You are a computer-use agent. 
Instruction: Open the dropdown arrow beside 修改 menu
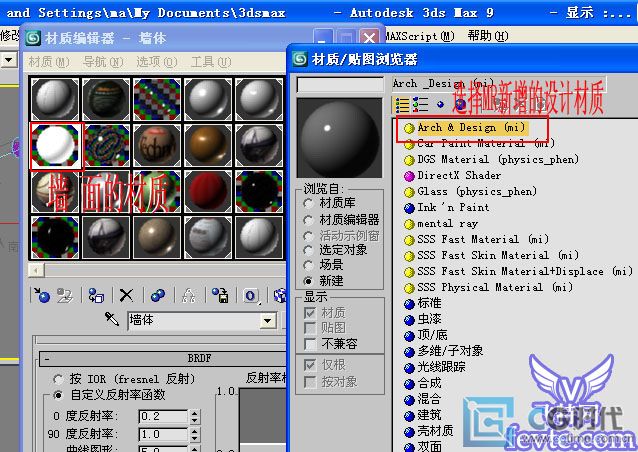pyautogui.click(x=9, y=60)
